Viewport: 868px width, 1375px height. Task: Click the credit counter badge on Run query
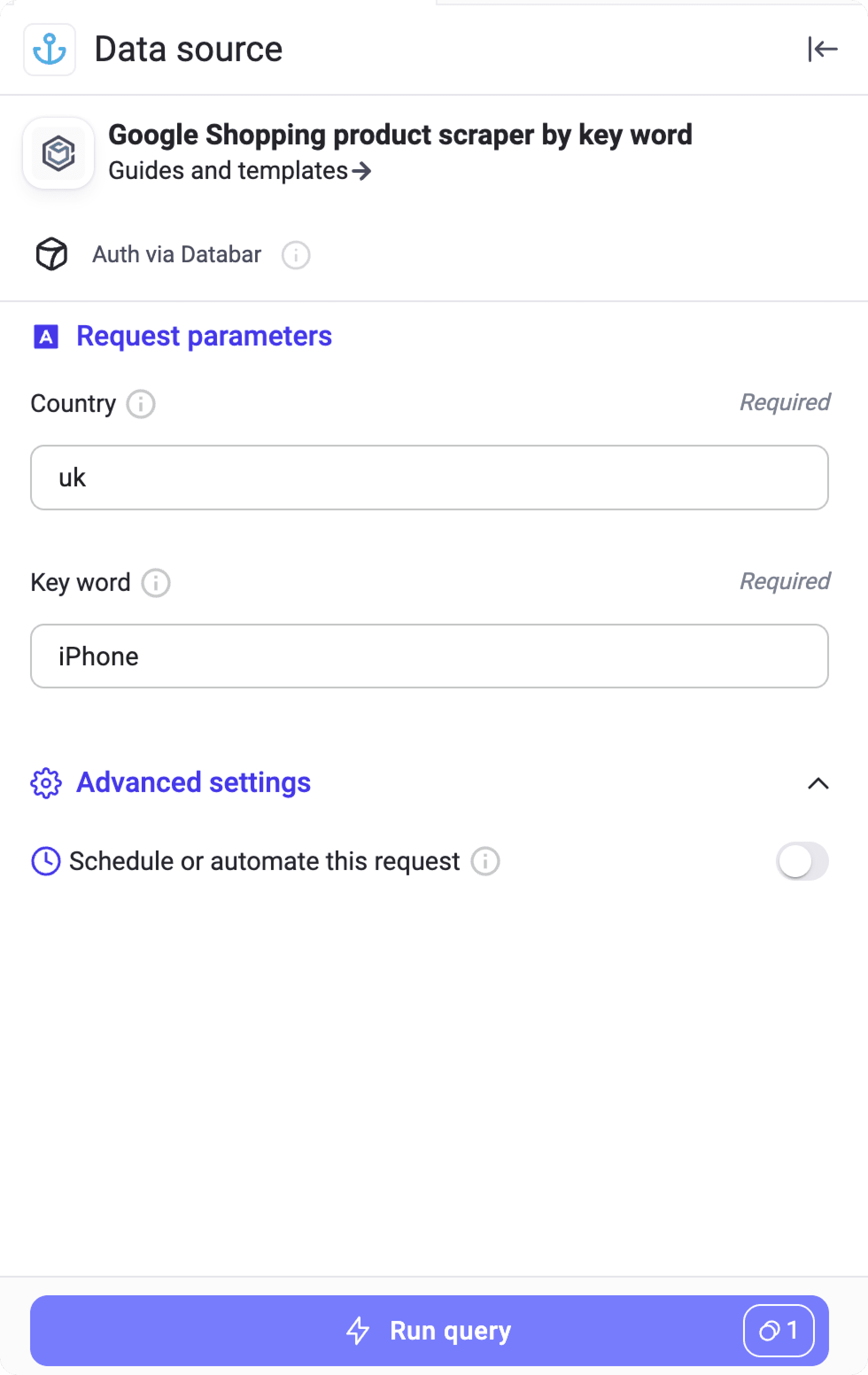[779, 1330]
